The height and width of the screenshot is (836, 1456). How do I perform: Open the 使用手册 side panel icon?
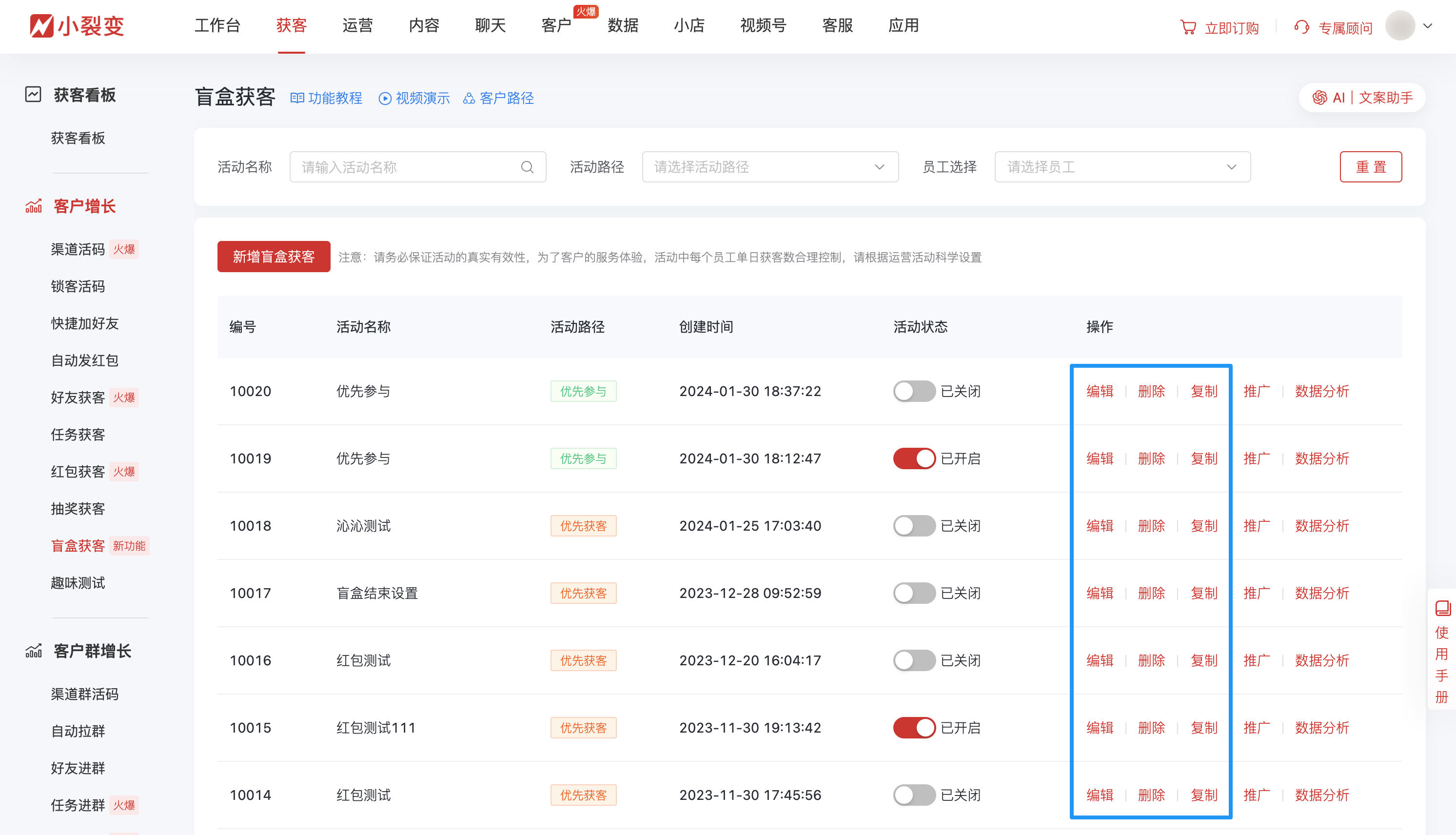click(1442, 608)
